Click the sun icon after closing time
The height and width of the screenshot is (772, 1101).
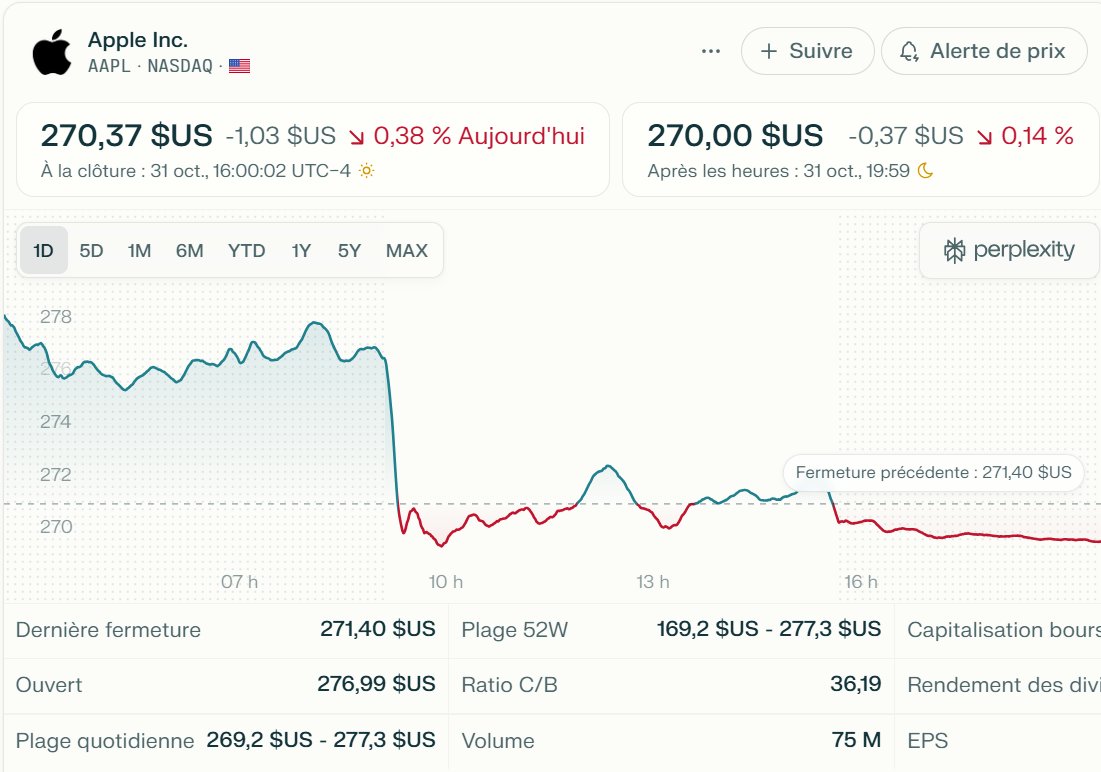tap(366, 172)
